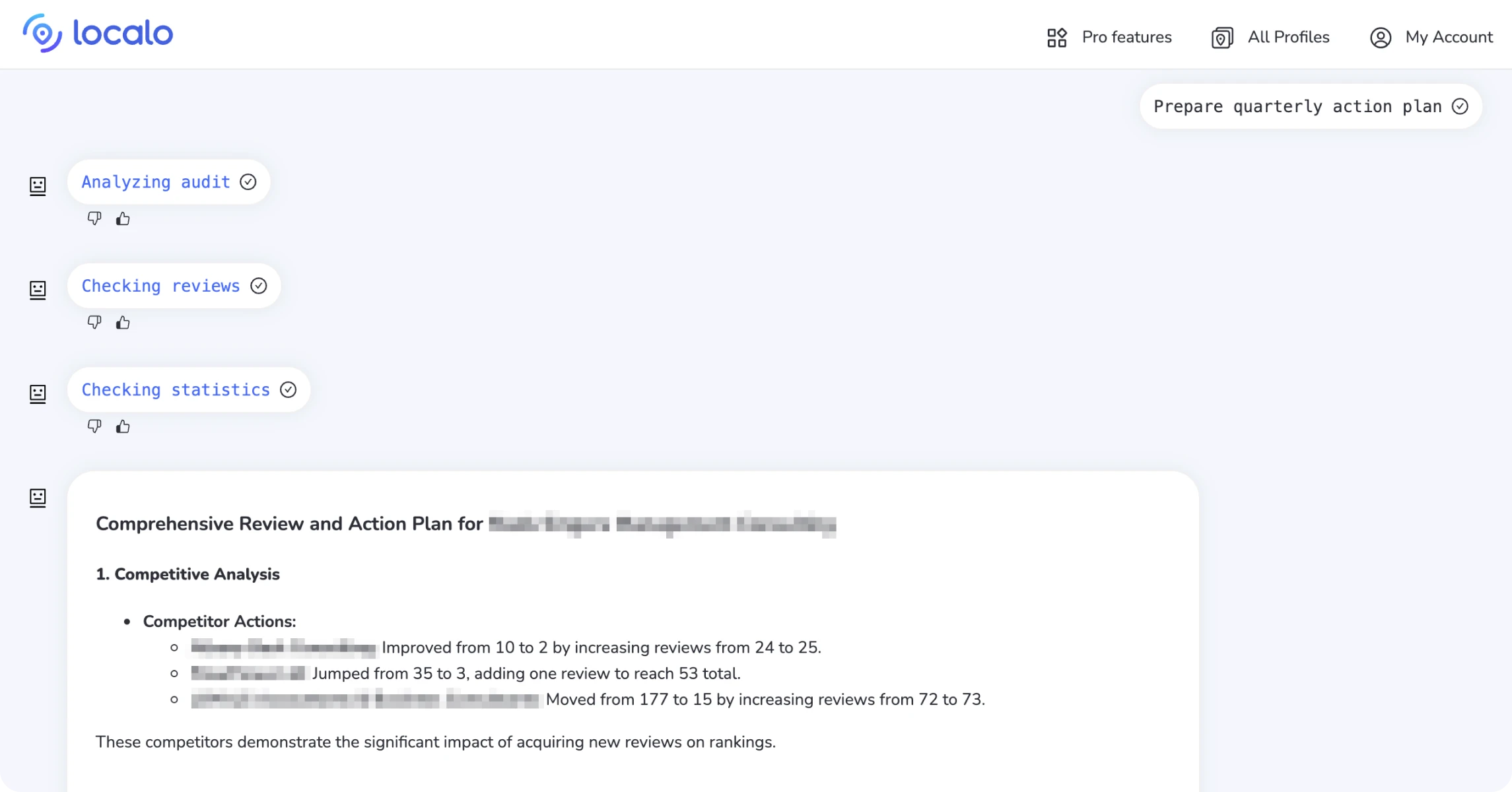Click the All Profiles location icon
The height and width of the screenshot is (792, 1512).
click(x=1221, y=37)
